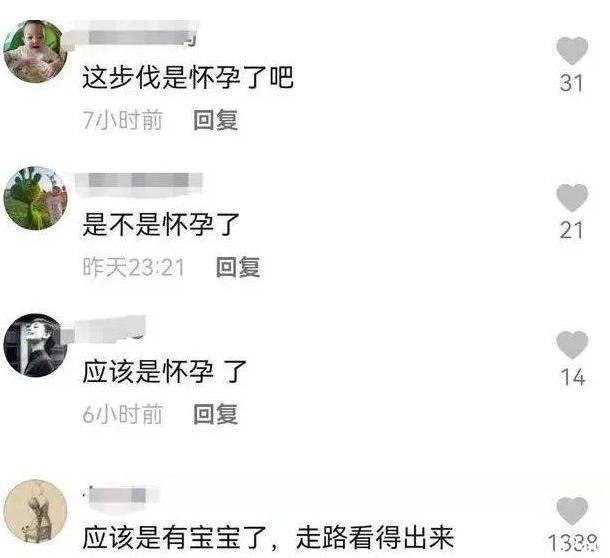Screen dimensions: 610x558
Task: Open the black-and-white portrait avatar
Action: click(35, 345)
